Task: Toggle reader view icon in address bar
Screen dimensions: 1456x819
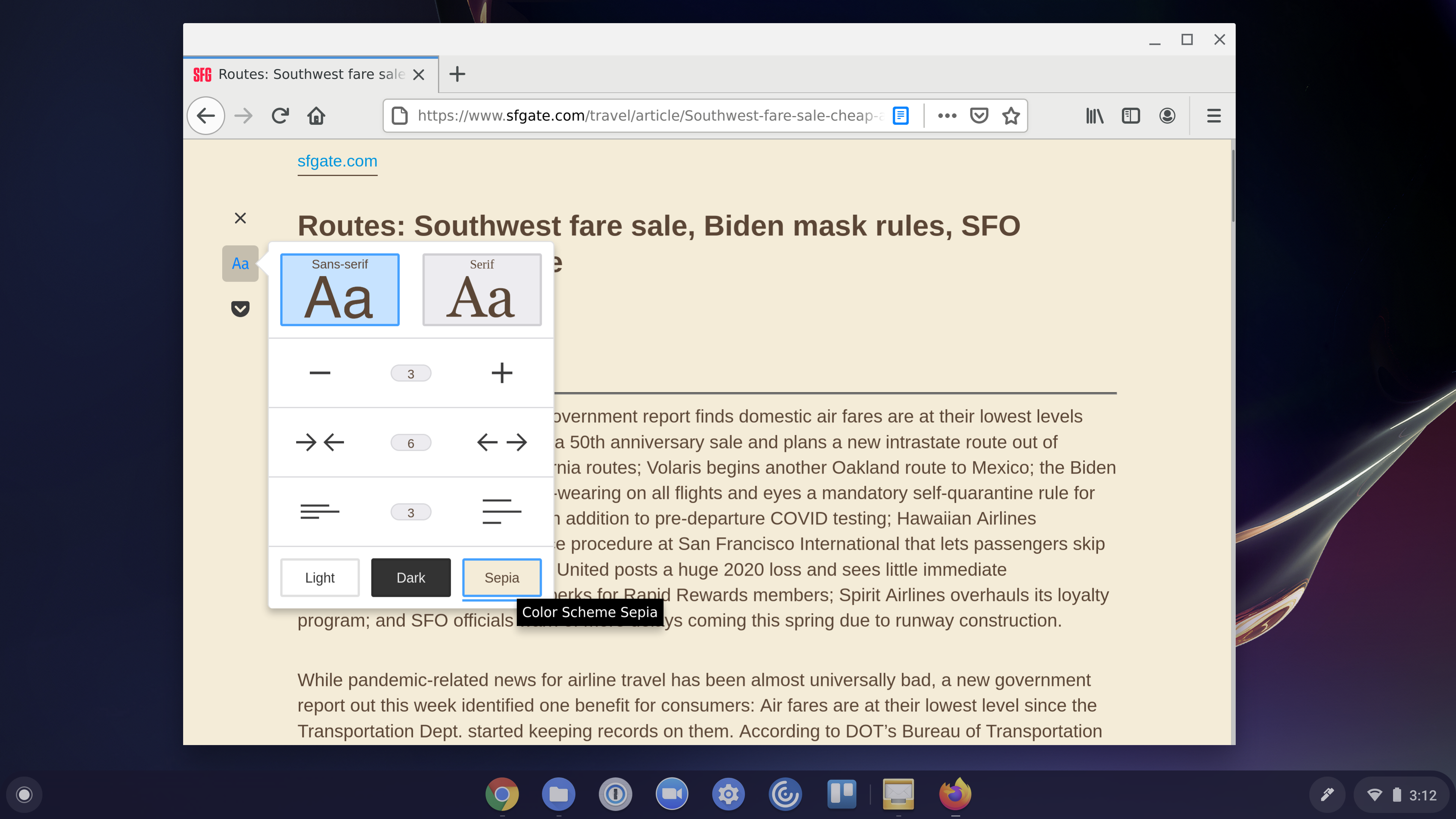Action: [901, 116]
